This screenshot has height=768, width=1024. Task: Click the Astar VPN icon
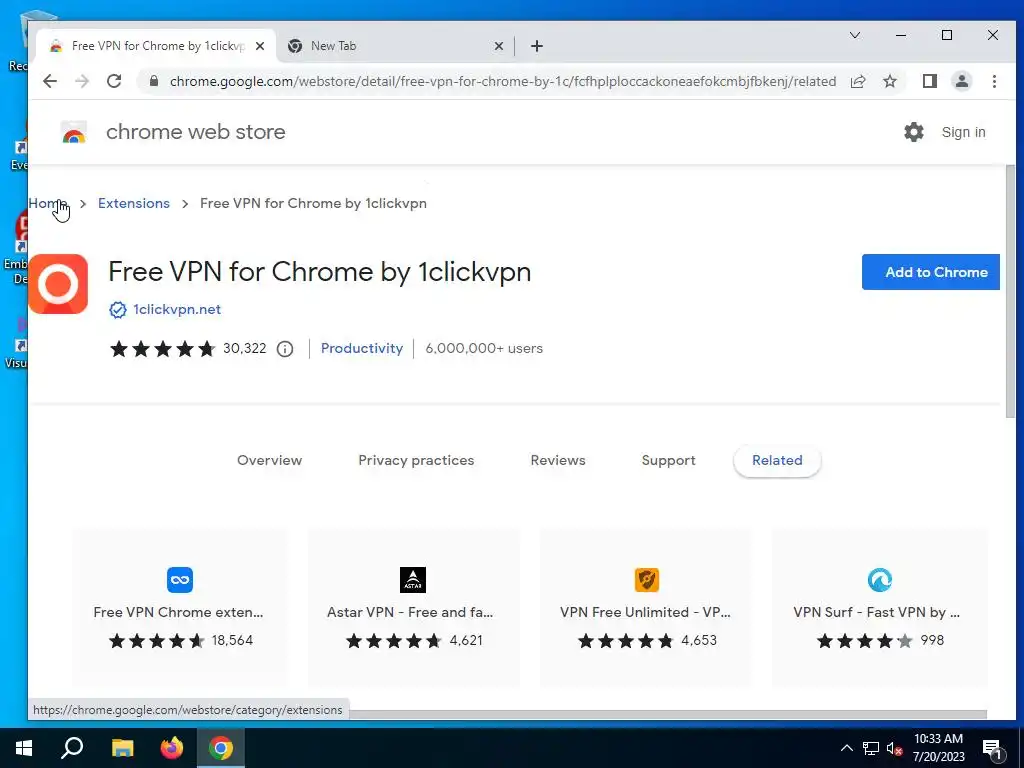pyautogui.click(x=413, y=580)
